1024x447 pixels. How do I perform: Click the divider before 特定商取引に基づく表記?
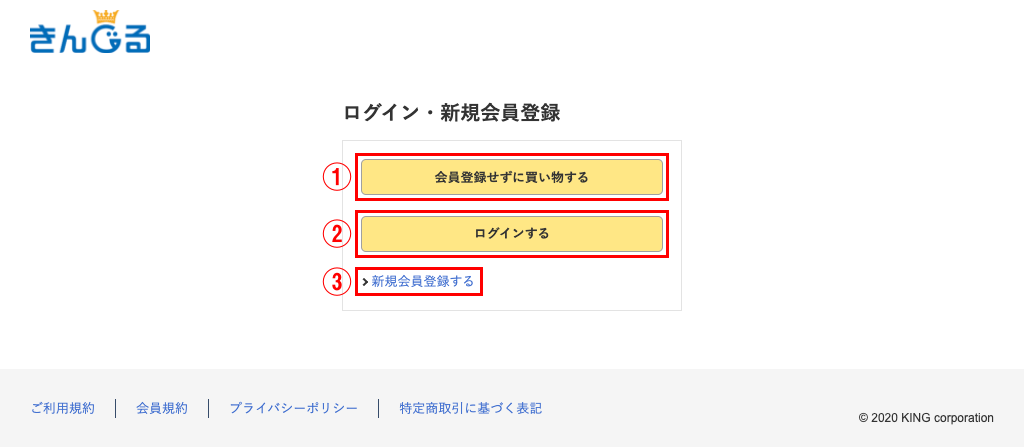(378, 408)
